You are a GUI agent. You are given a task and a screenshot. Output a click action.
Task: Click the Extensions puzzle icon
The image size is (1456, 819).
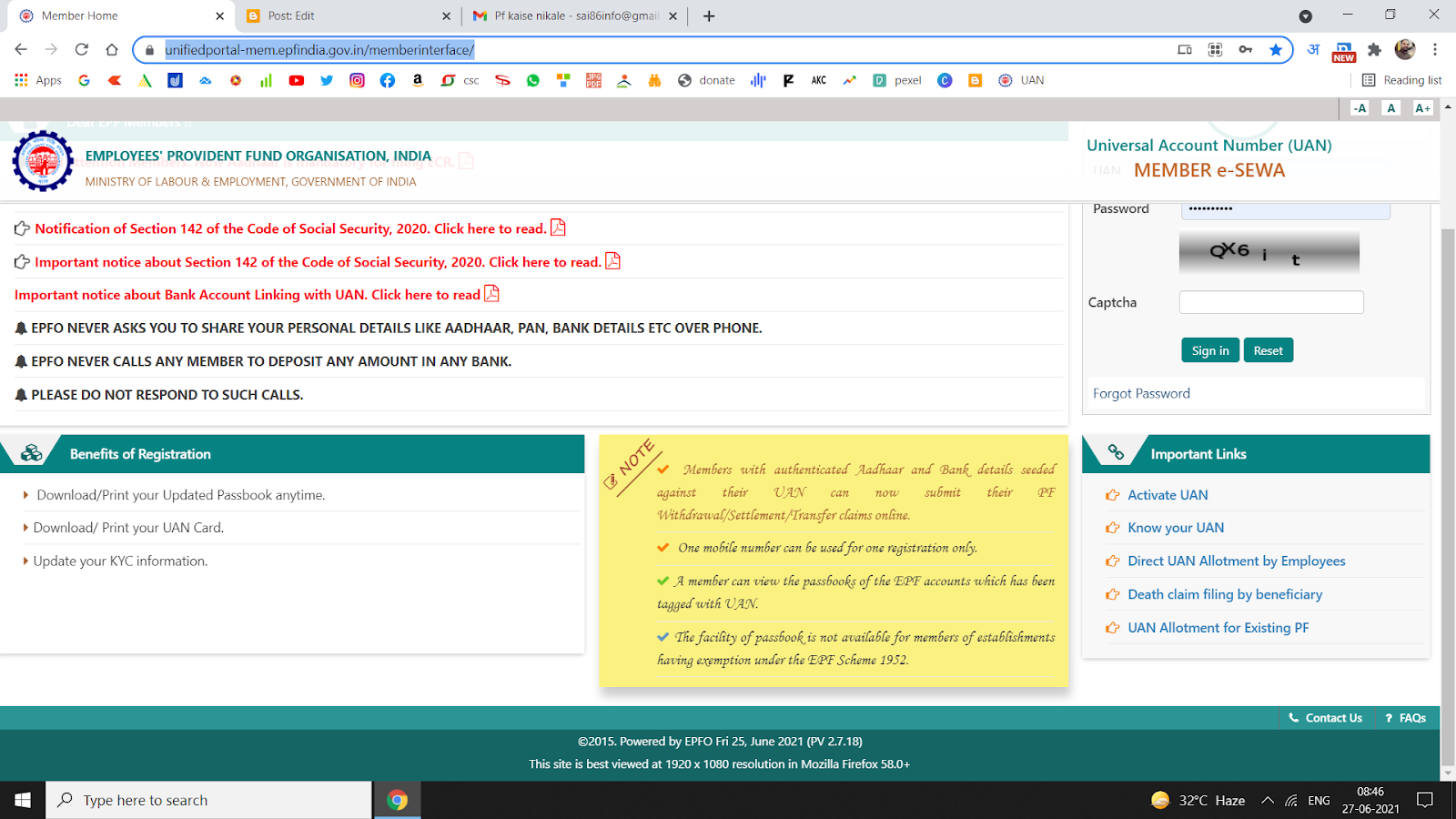(x=1374, y=50)
